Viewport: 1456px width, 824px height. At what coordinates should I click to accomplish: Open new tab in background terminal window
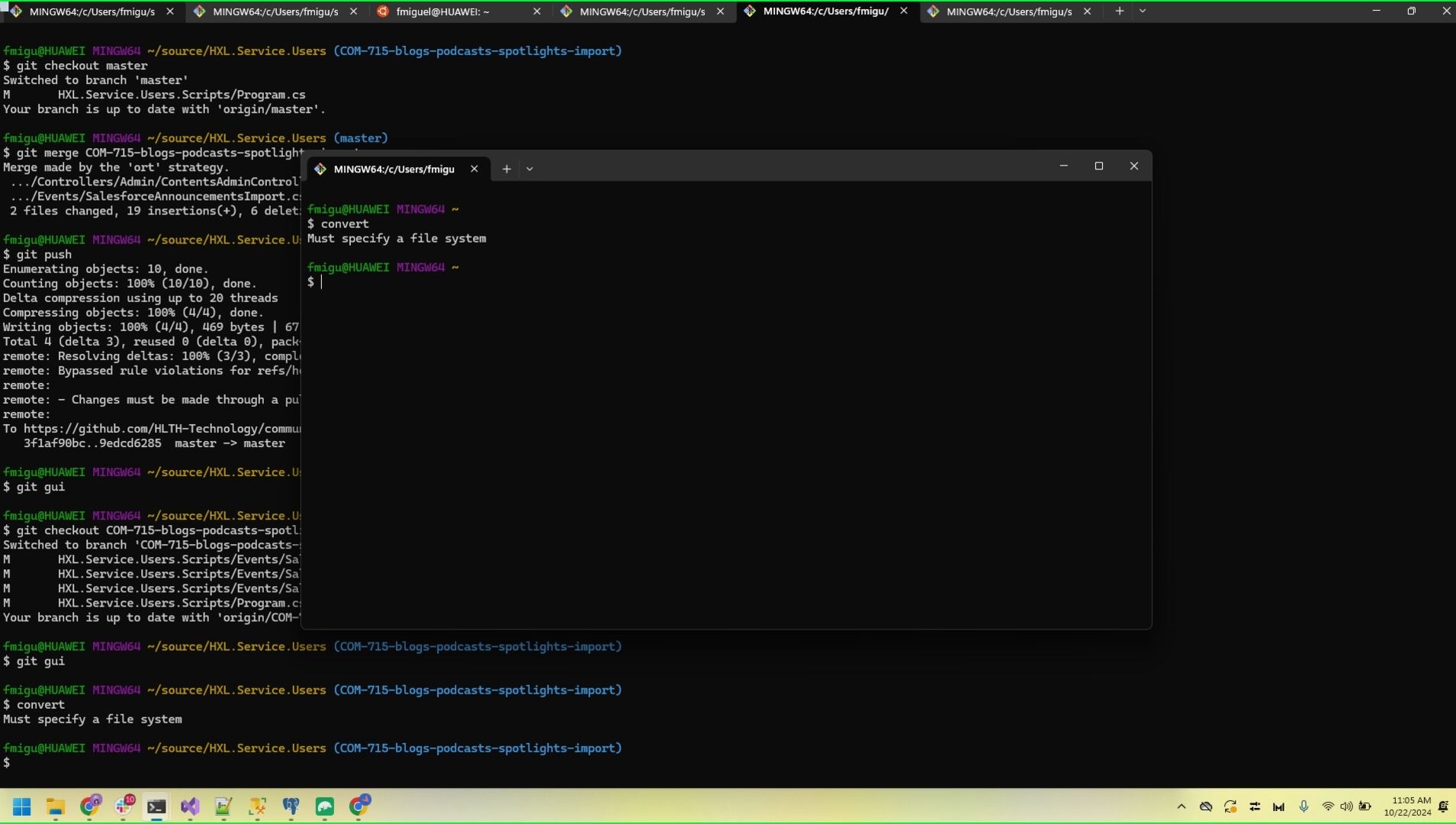point(1119,11)
